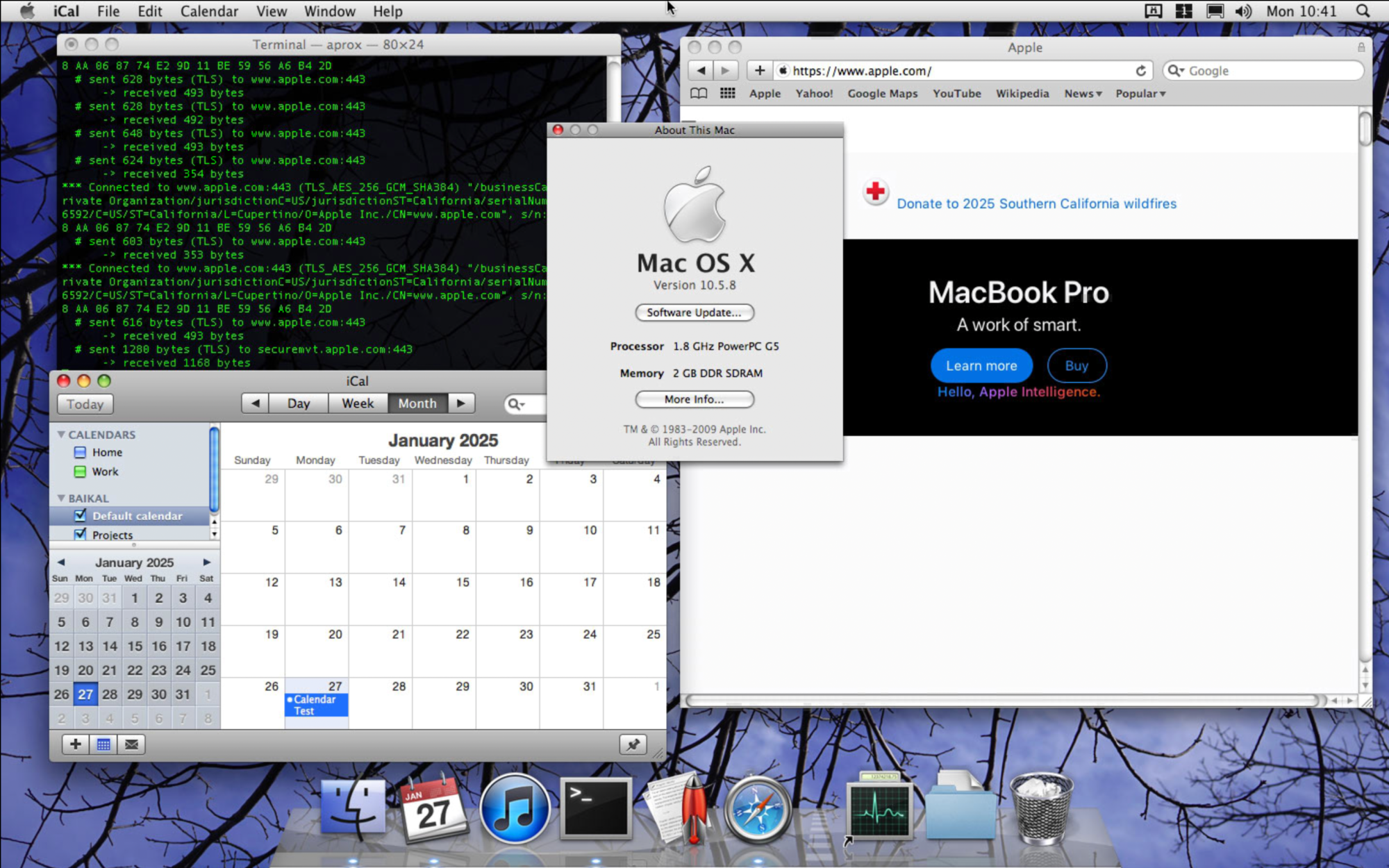This screenshot has width=1389, height=868.
Task: Open the Calendar menu in menu bar
Action: 209,11
